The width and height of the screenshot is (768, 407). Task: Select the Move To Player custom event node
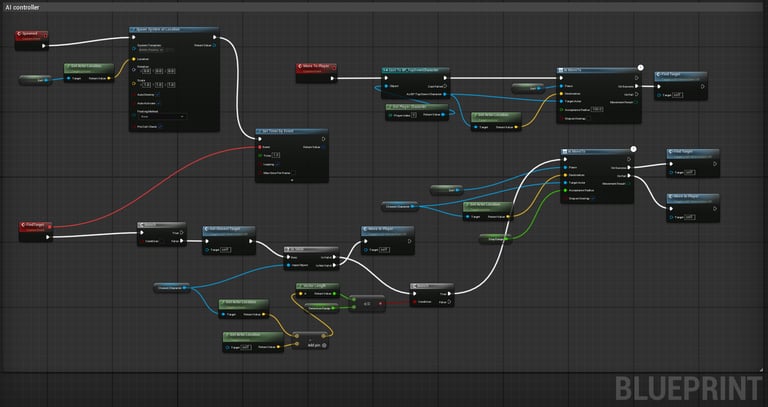click(x=317, y=72)
